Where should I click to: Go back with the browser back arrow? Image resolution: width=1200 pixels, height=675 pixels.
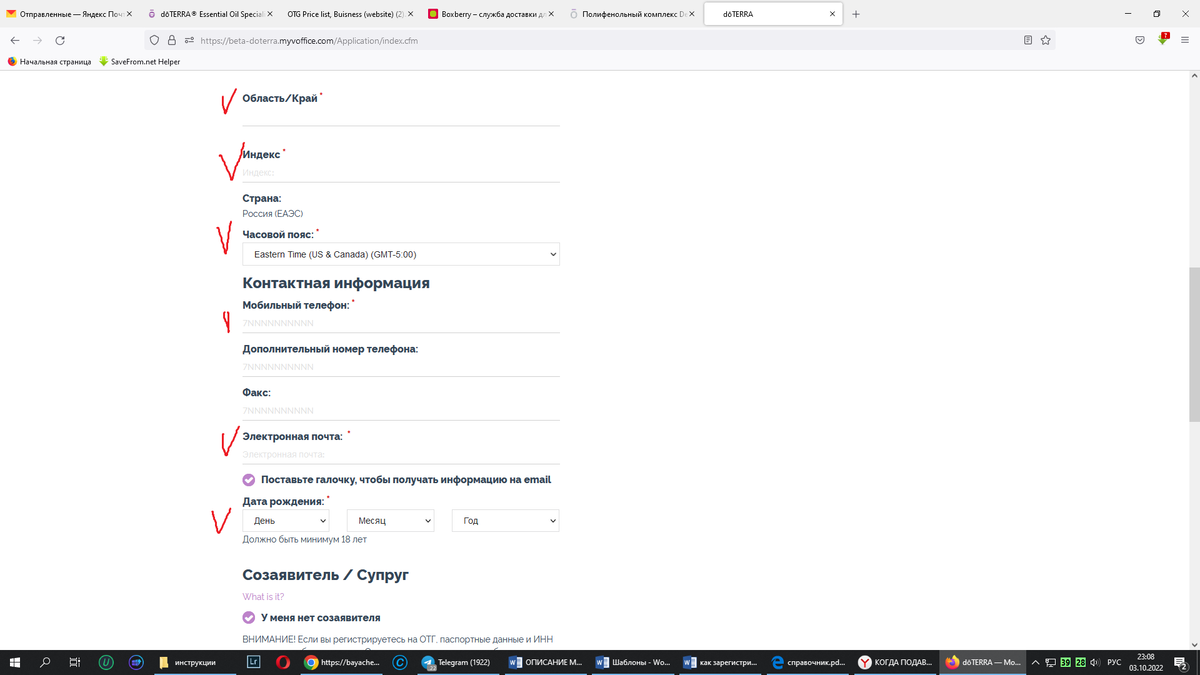coord(15,40)
